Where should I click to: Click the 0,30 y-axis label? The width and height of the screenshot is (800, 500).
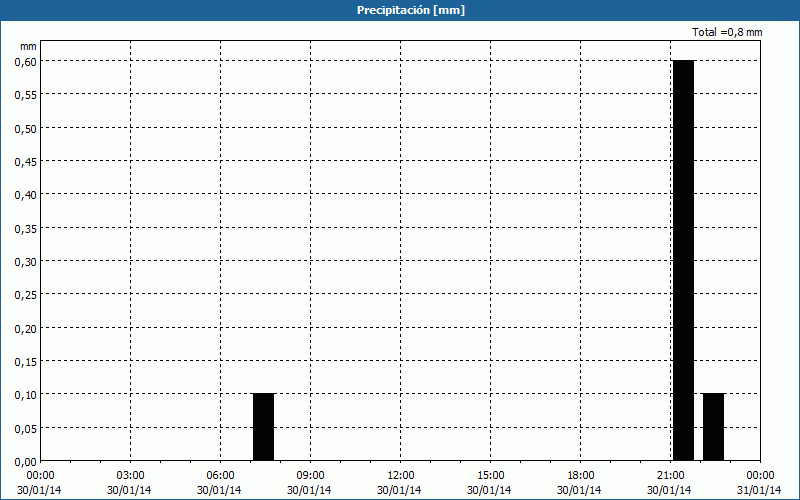click(26, 262)
